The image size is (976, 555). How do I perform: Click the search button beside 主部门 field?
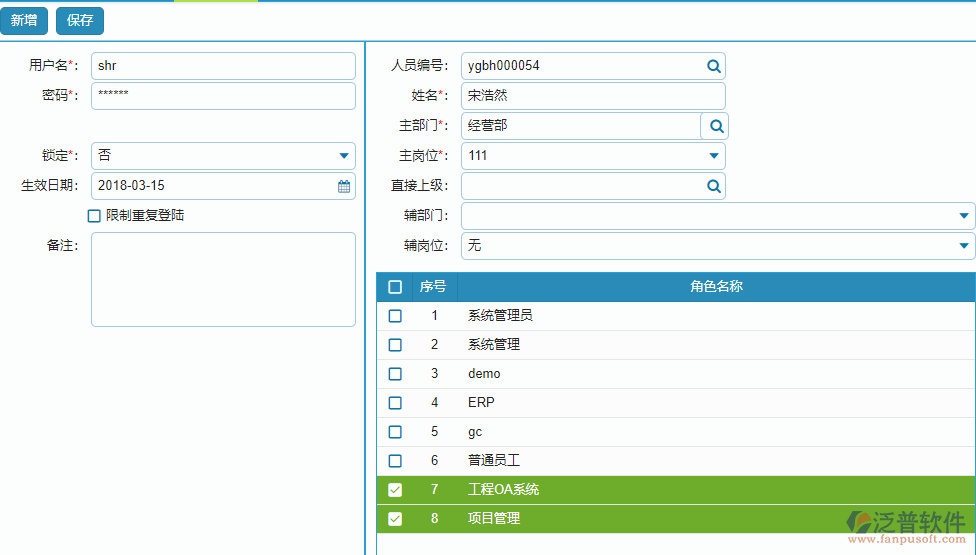point(715,126)
